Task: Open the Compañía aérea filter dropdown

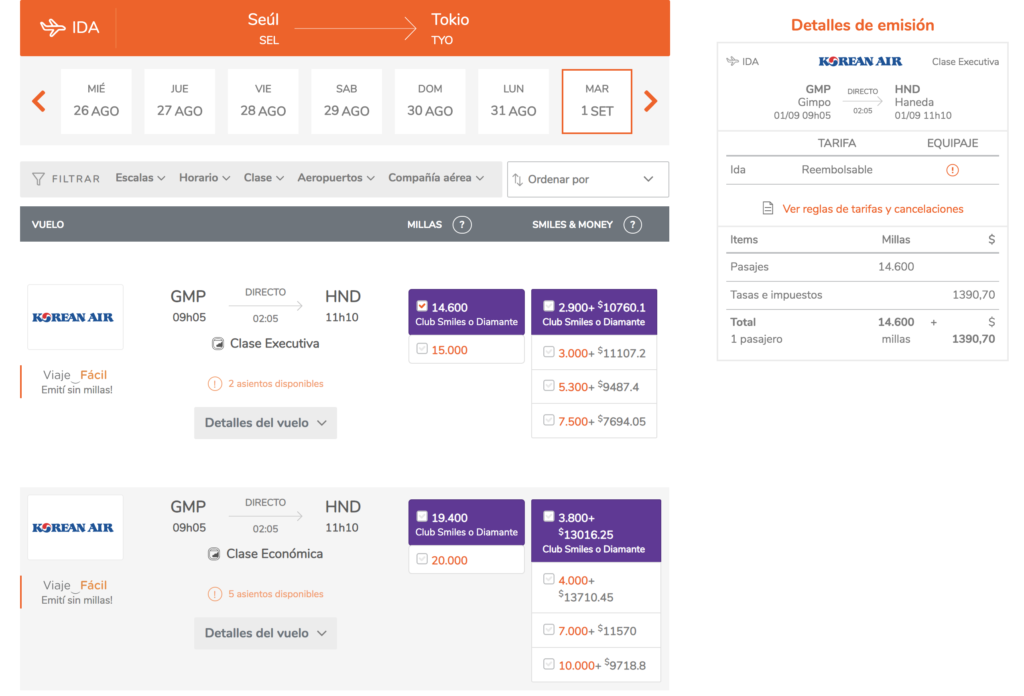Action: click(436, 178)
